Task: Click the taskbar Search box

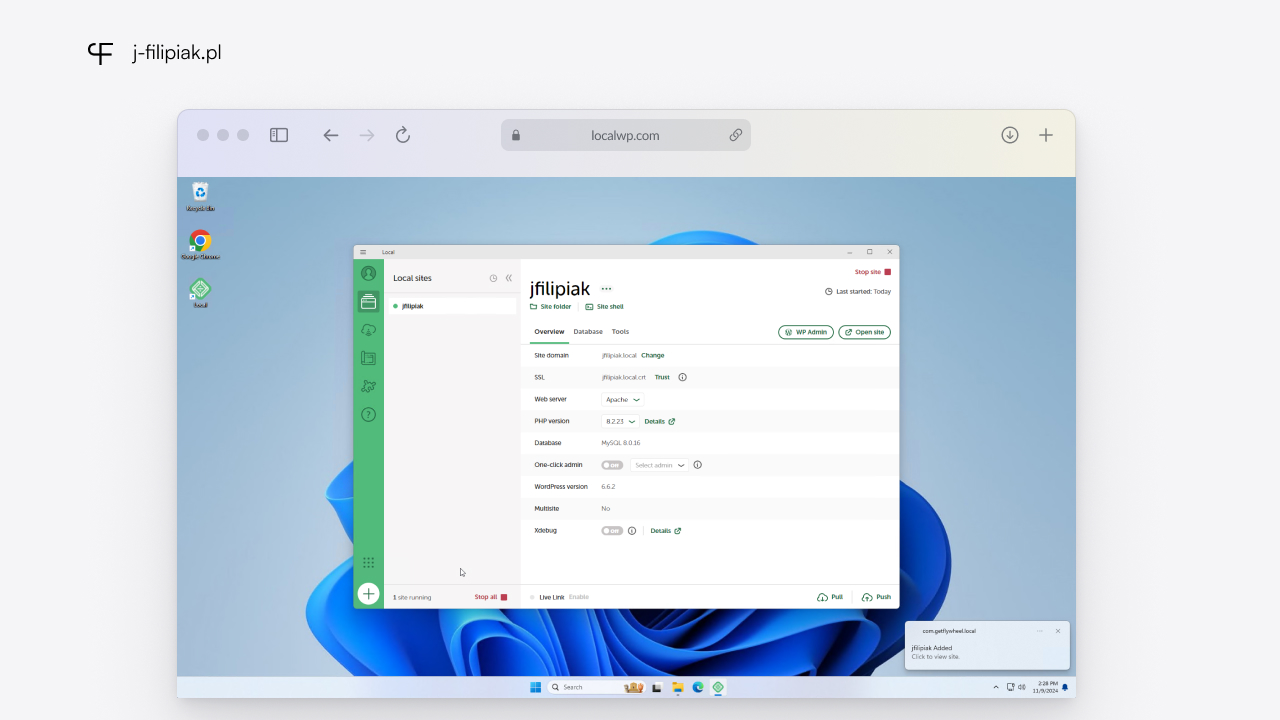Action: pos(597,687)
